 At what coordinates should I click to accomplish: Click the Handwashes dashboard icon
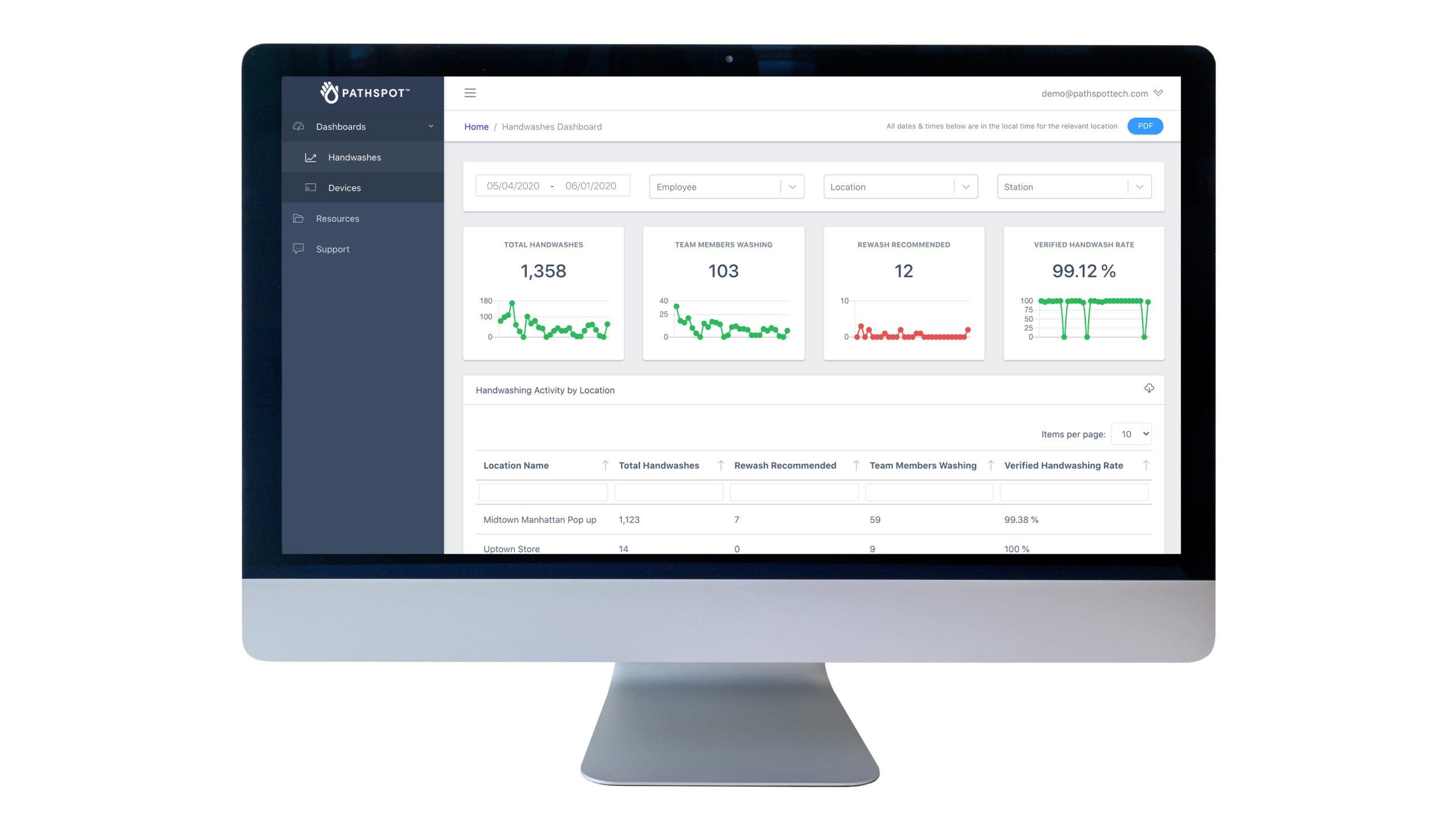pyautogui.click(x=311, y=157)
